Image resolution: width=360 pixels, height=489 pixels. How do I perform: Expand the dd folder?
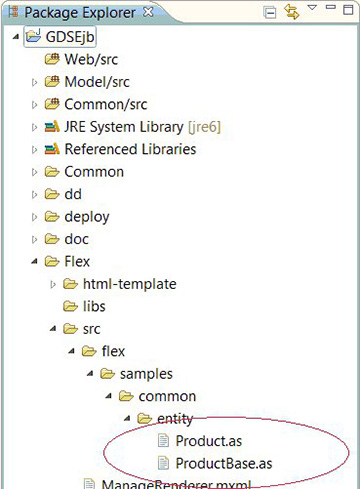[x=34, y=194]
